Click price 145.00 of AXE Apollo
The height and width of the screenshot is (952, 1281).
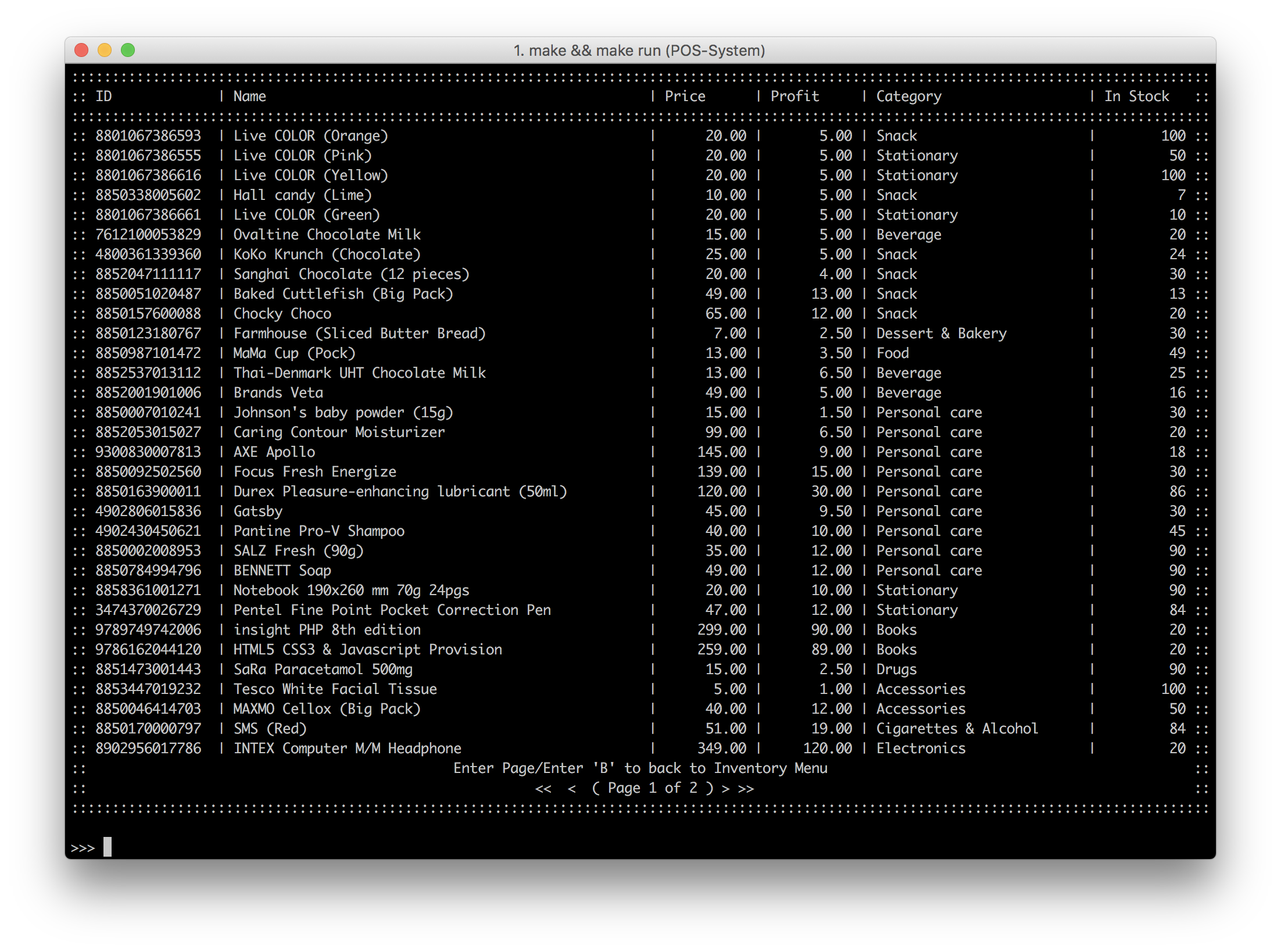[722, 452]
